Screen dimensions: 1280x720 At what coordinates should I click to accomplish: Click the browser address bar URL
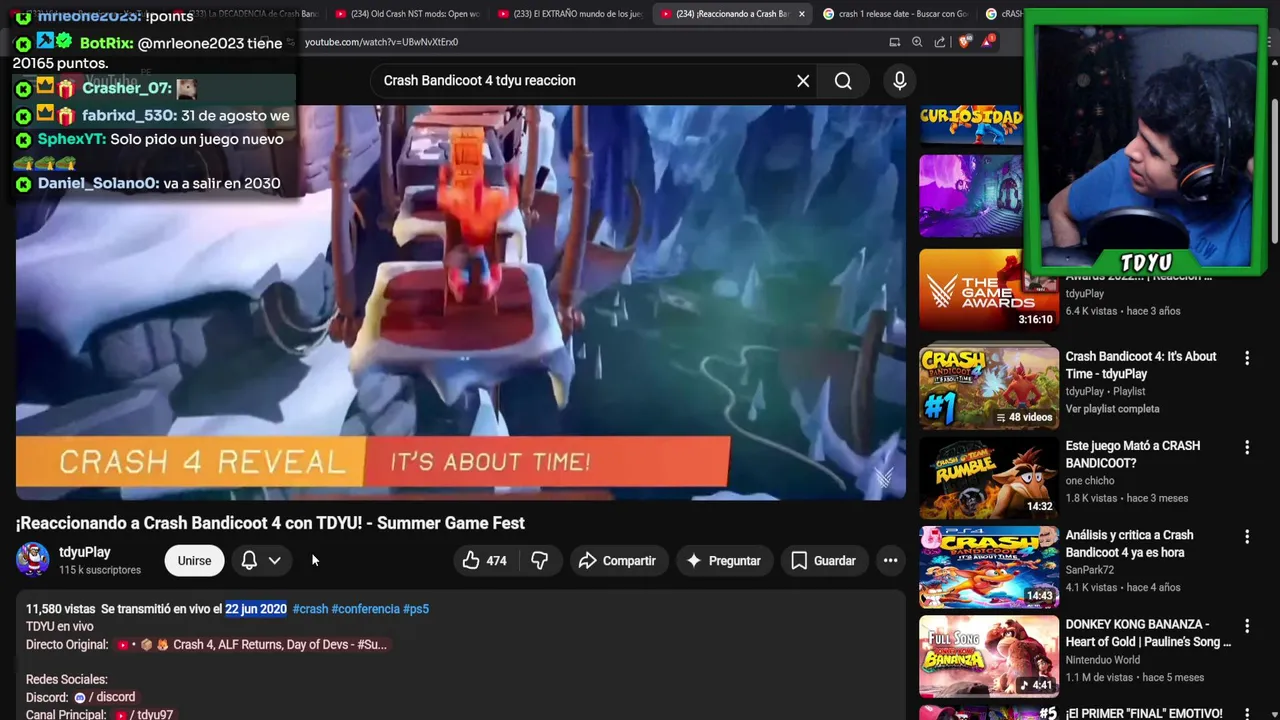pyautogui.click(x=381, y=42)
